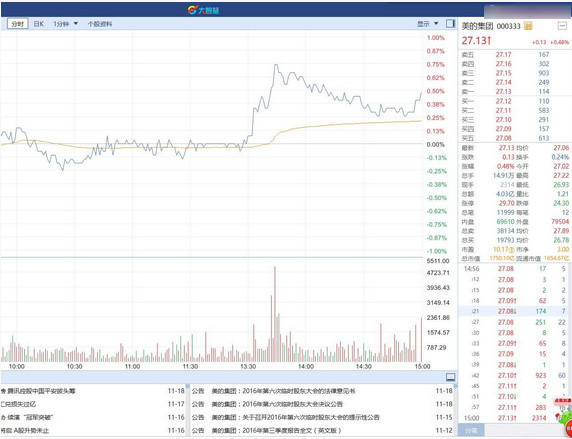Click the 13:30 label on the time axis

[248, 366]
